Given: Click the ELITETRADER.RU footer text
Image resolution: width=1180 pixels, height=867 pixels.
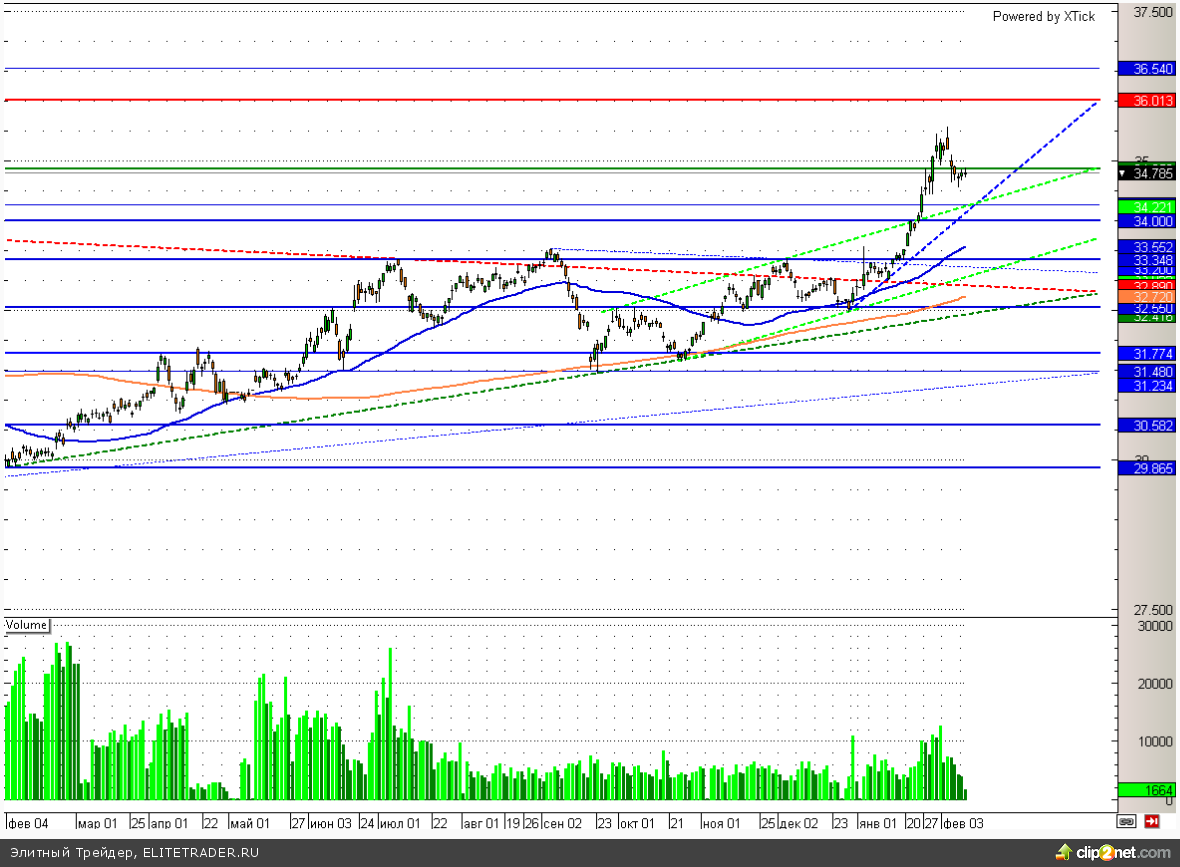Looking at the screenshot, I should pos(200,853).
